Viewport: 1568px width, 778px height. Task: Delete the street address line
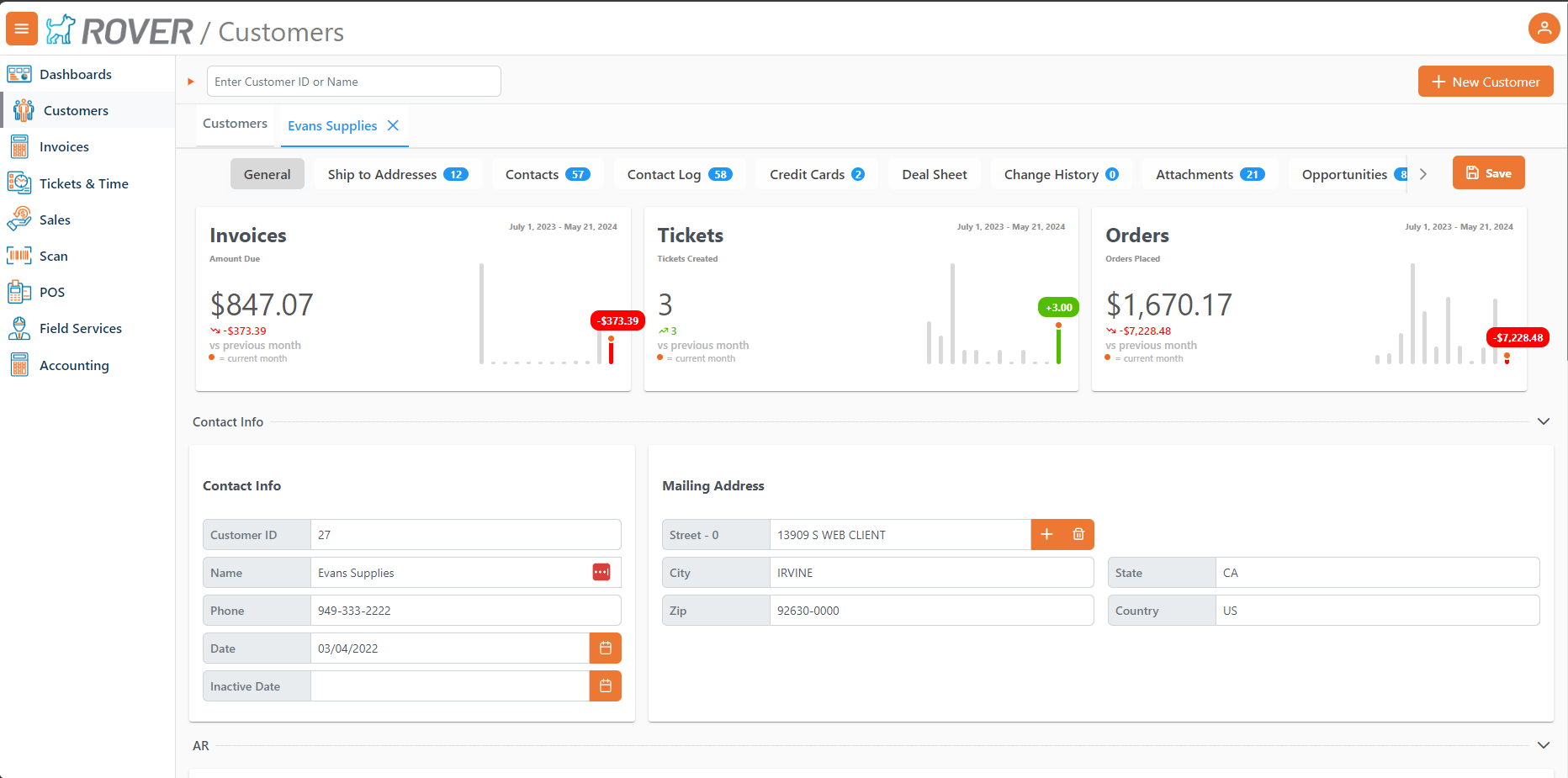coord(1078,535)
